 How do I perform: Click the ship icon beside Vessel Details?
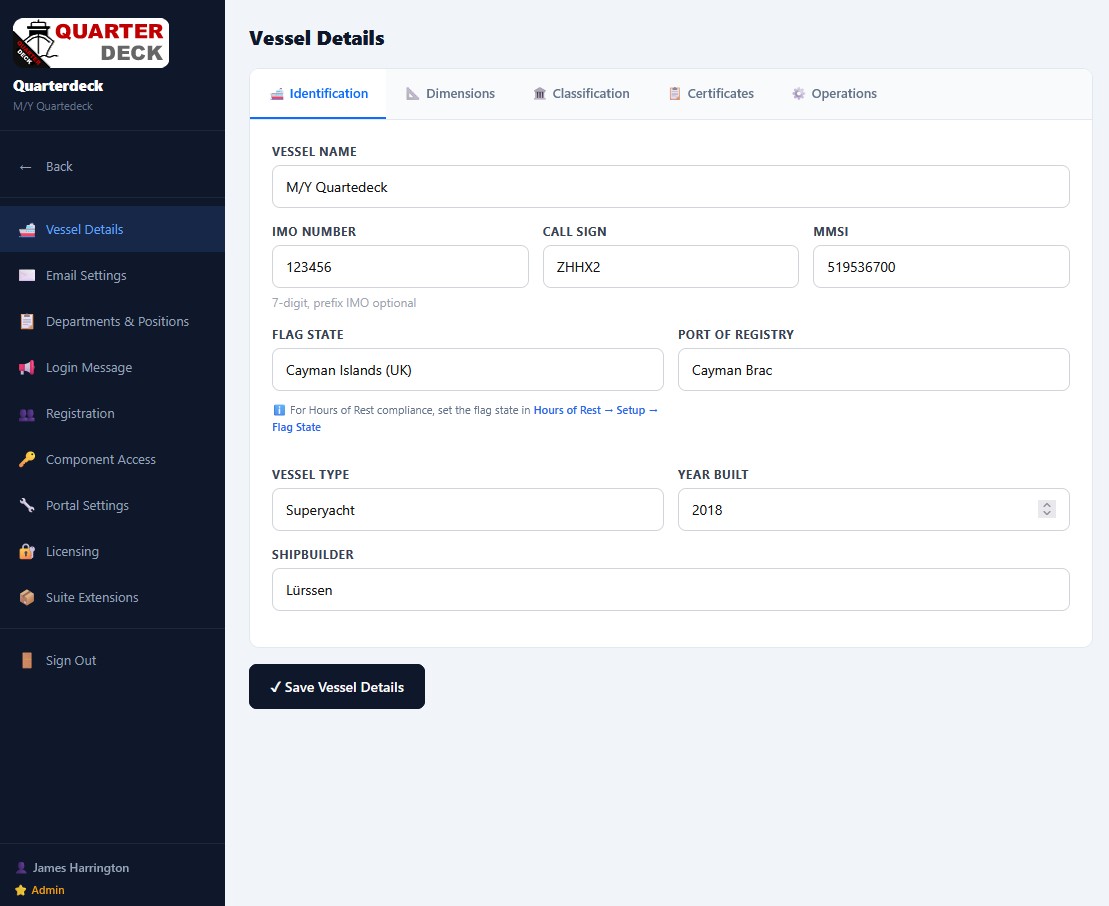click(x=27, y=230)
